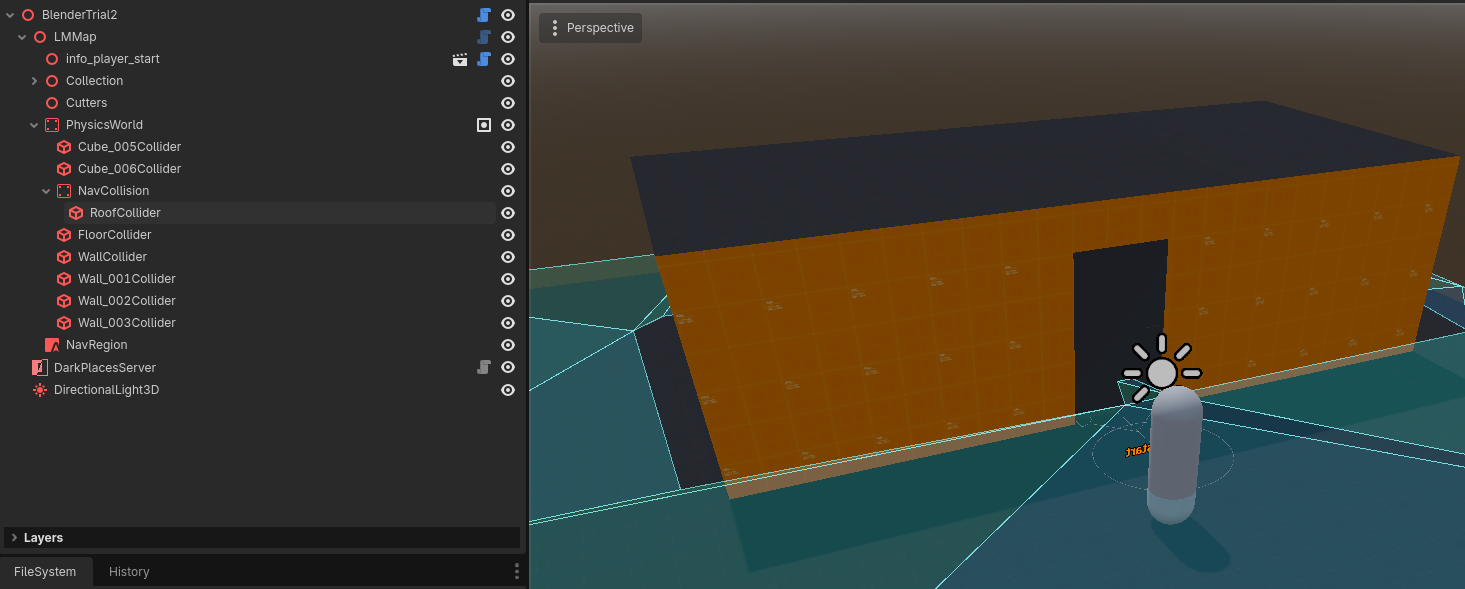Click DarkPlacesServer node icon
The image size is (1465, 589).
40,367
